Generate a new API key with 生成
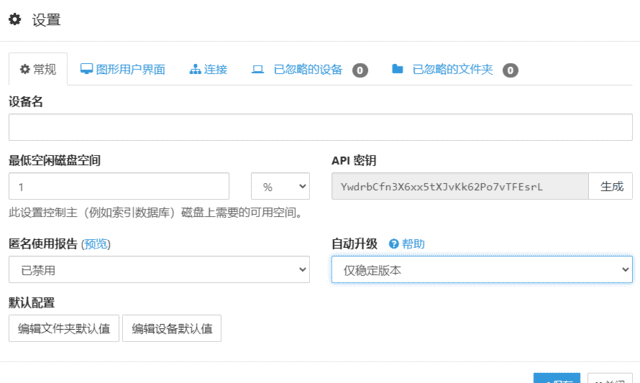The image size is (640, 383). click(611, 187)
